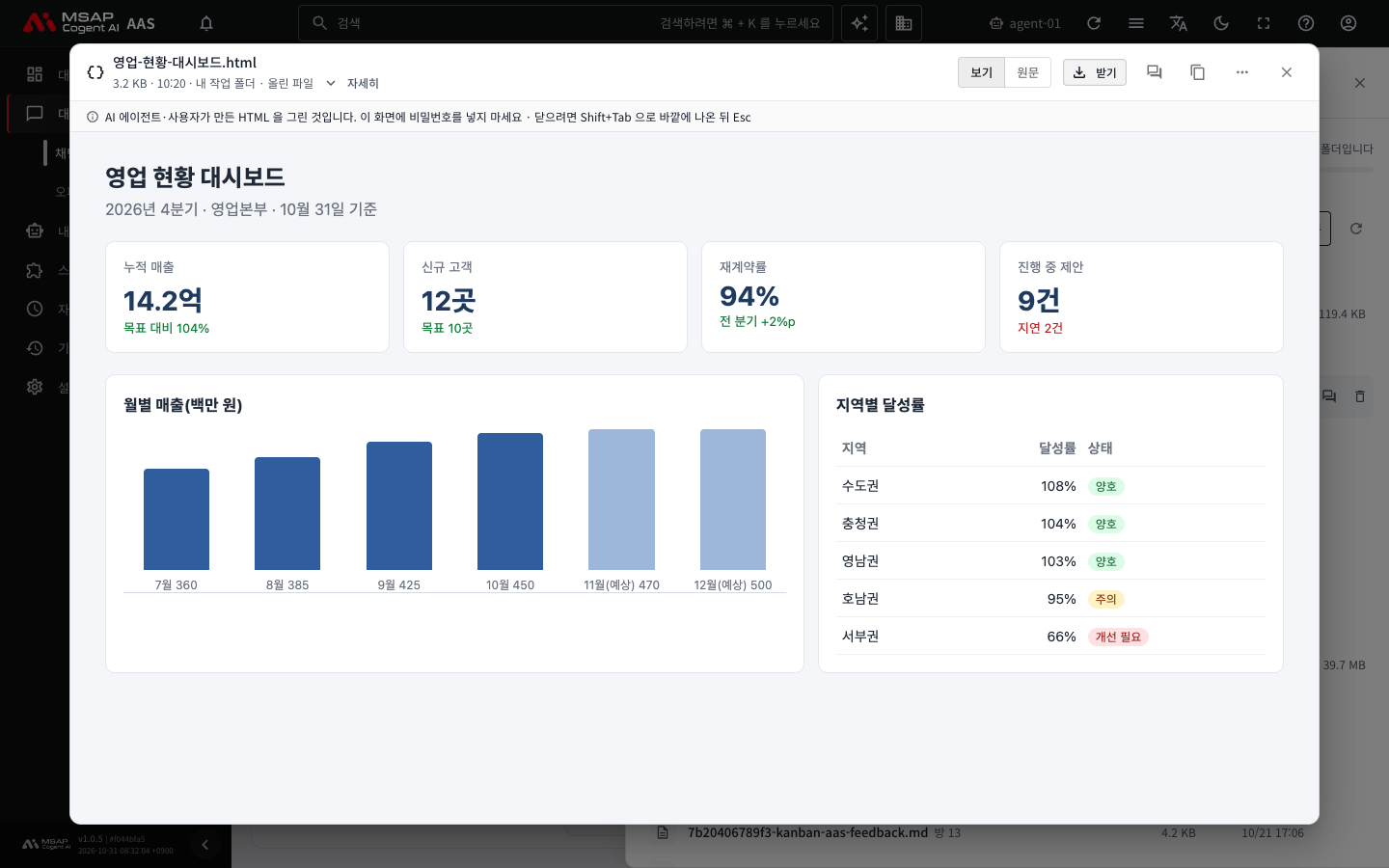Viewport: 1389px width, 868px height.
Task: Click the file name 영업-현황-대시보드.html
Action: pyautogui.click(x=184, y=63)
